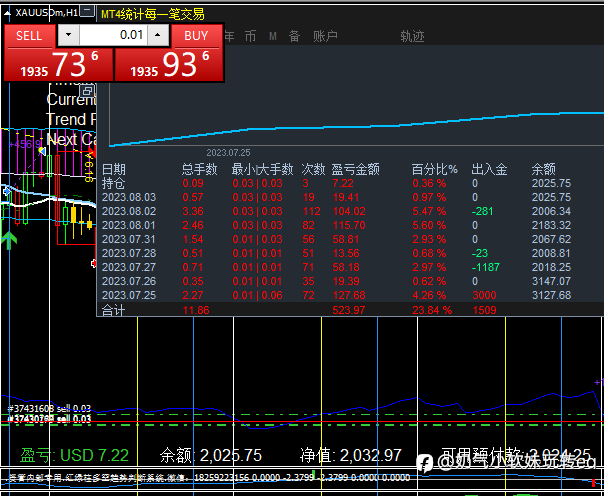Click profit amount 115.70
This screenshot has height=496, width=604.
(349, 225)
